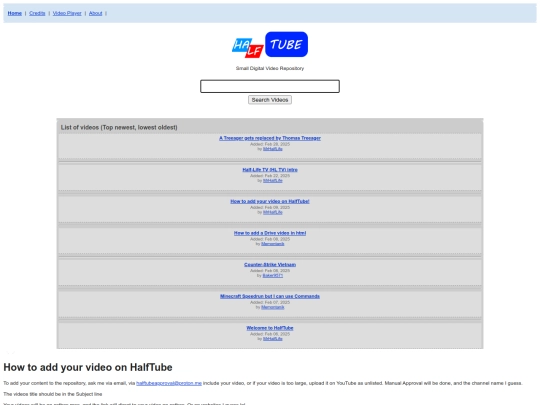Open the Credits navigation link

[x=37, y=13]
